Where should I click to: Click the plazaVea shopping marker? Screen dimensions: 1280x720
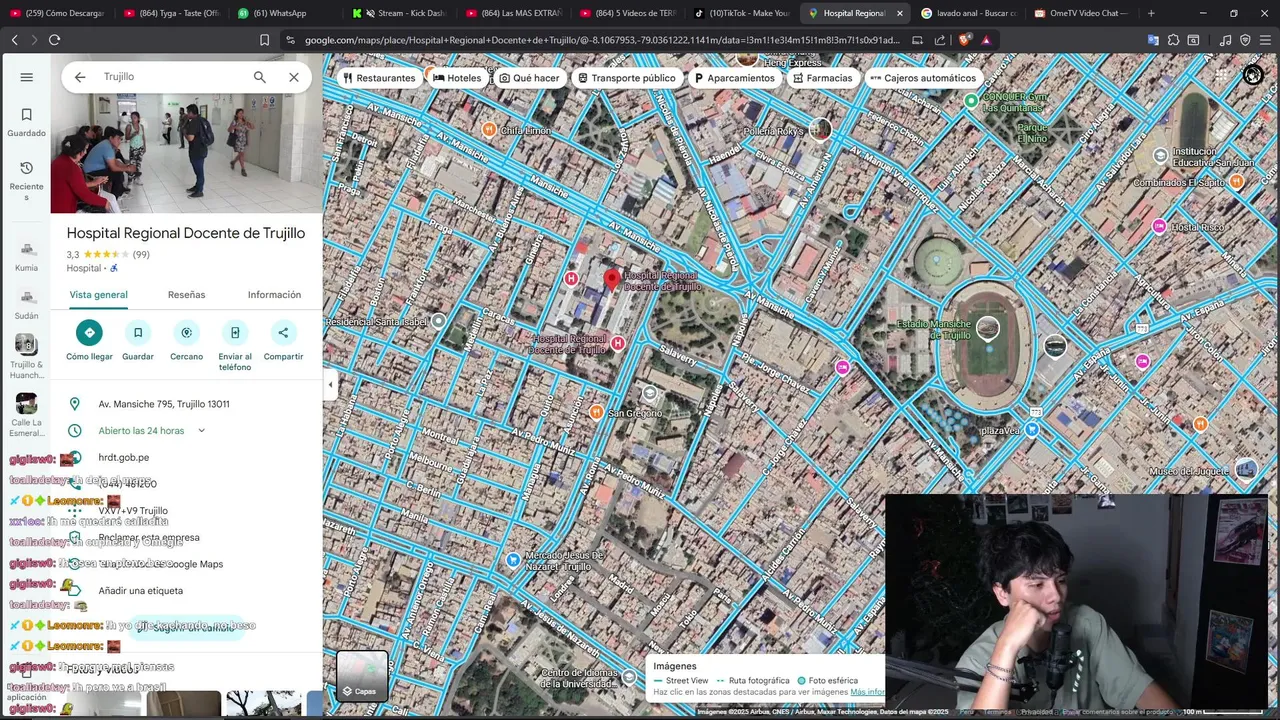(x=1032, y=430)
